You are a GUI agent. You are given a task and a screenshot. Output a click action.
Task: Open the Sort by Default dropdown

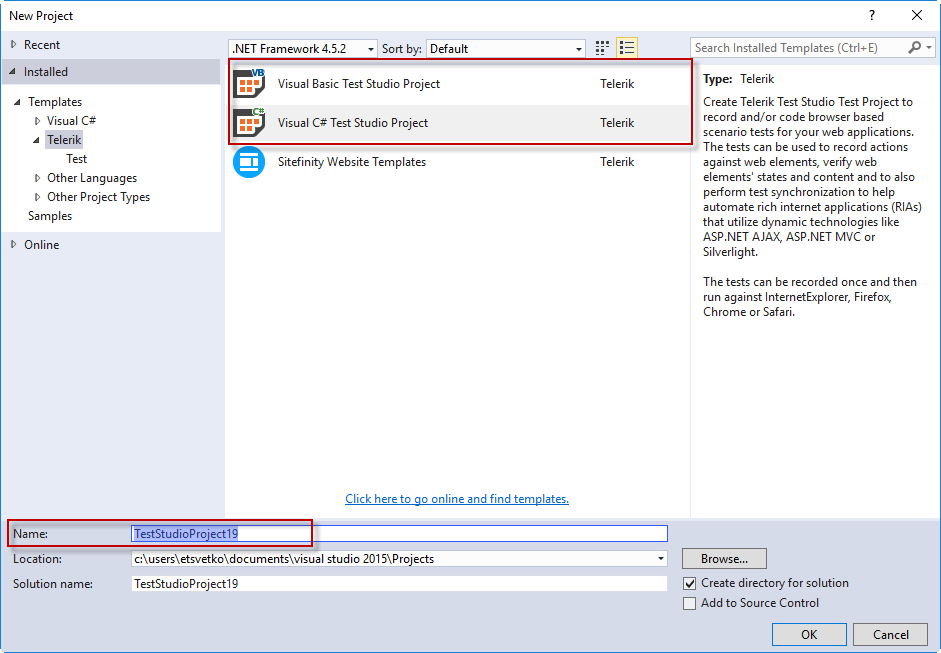point(506,49)
